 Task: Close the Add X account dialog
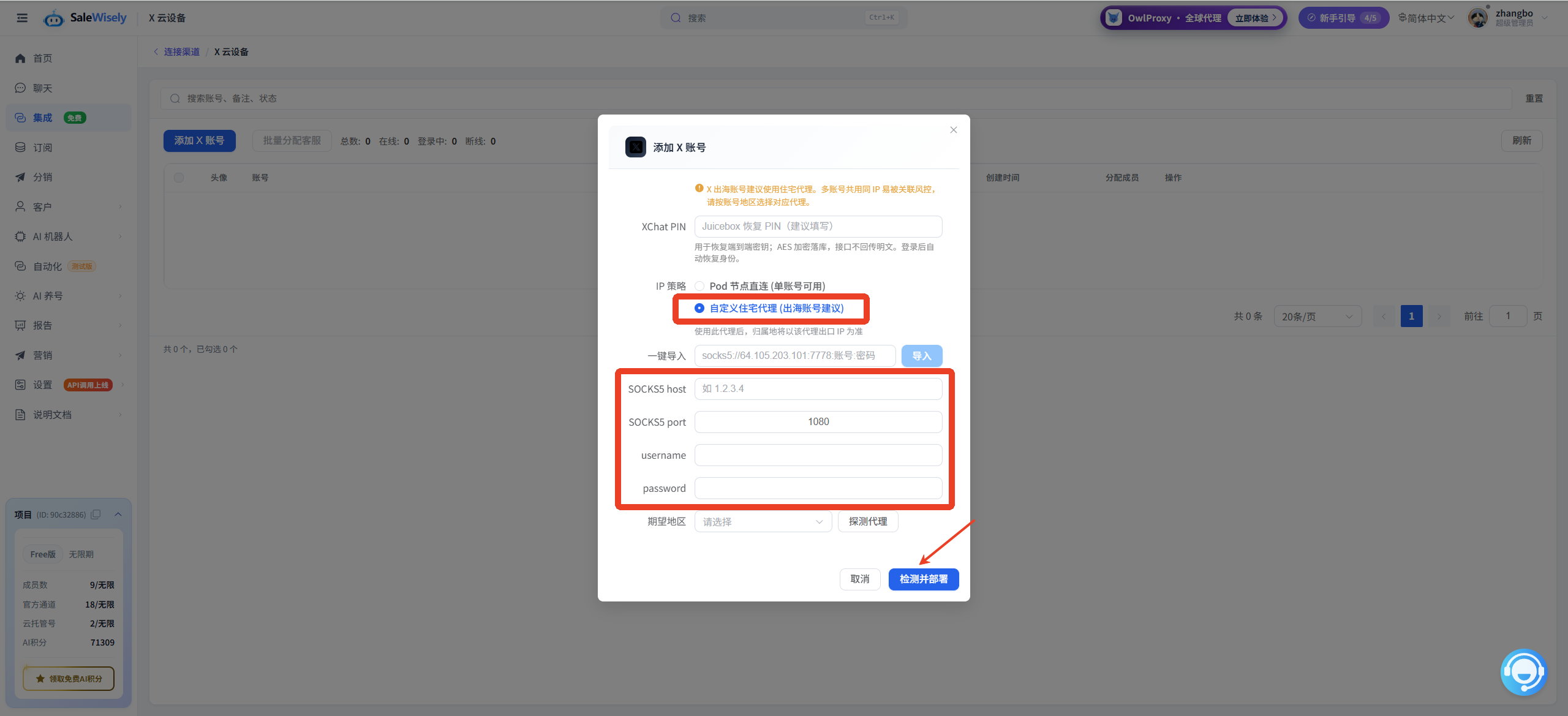click(x=954, y=130)
